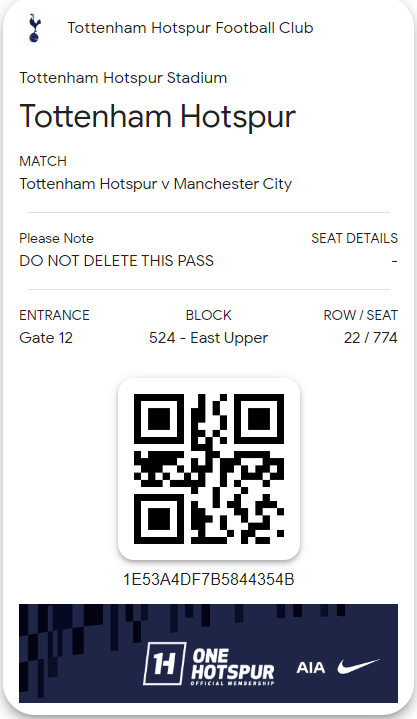Click the DO NOT DELETE THIS PASS note

pos(117,261)
